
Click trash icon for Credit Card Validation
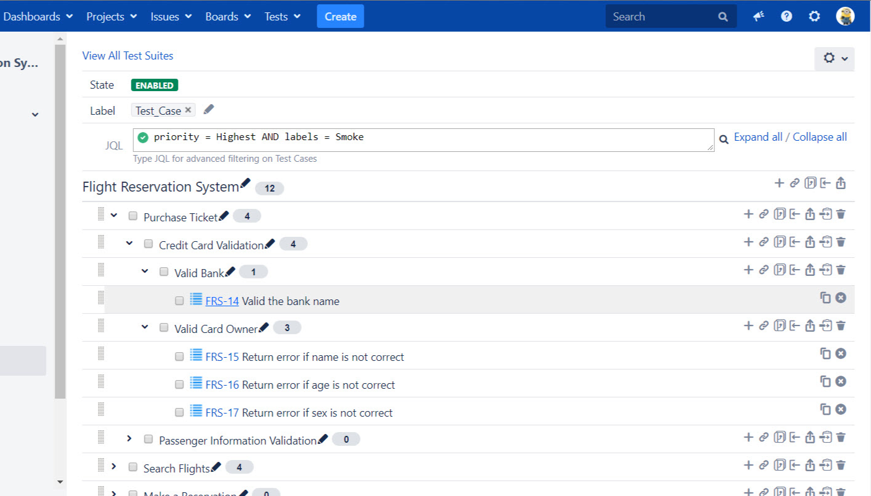pyautogui.click(x=841, y=242)
